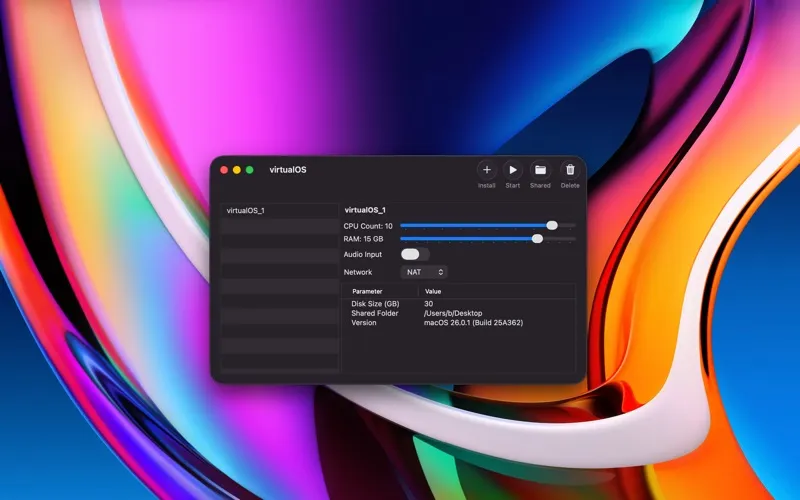Click the Version parameter label
The height and width of the screenshot is (500, 800).
point(364,322)
